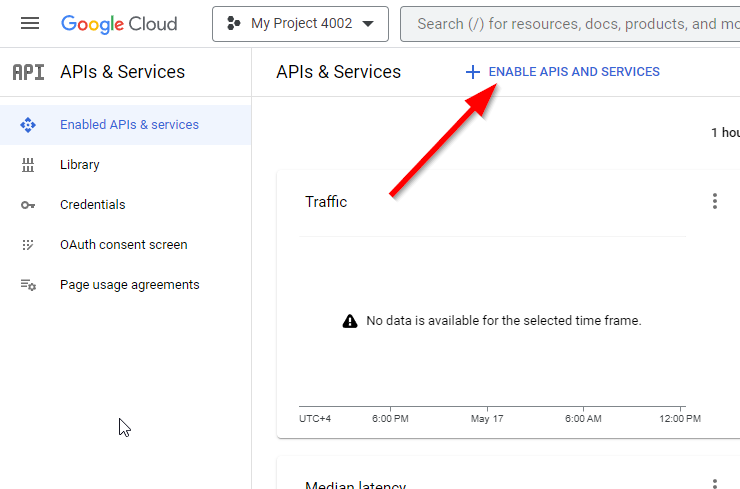The image size is (740, 489).
Task: Click ENABLE APIS AND SERVICES button
Action: tap(562, 72)
